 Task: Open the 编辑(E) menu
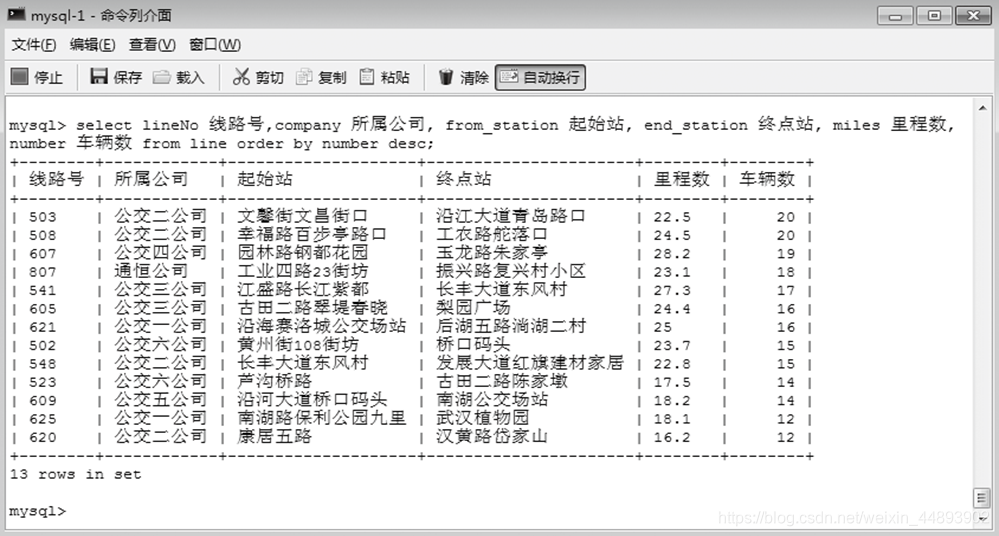pyautogui.click(x=92, y=45)
